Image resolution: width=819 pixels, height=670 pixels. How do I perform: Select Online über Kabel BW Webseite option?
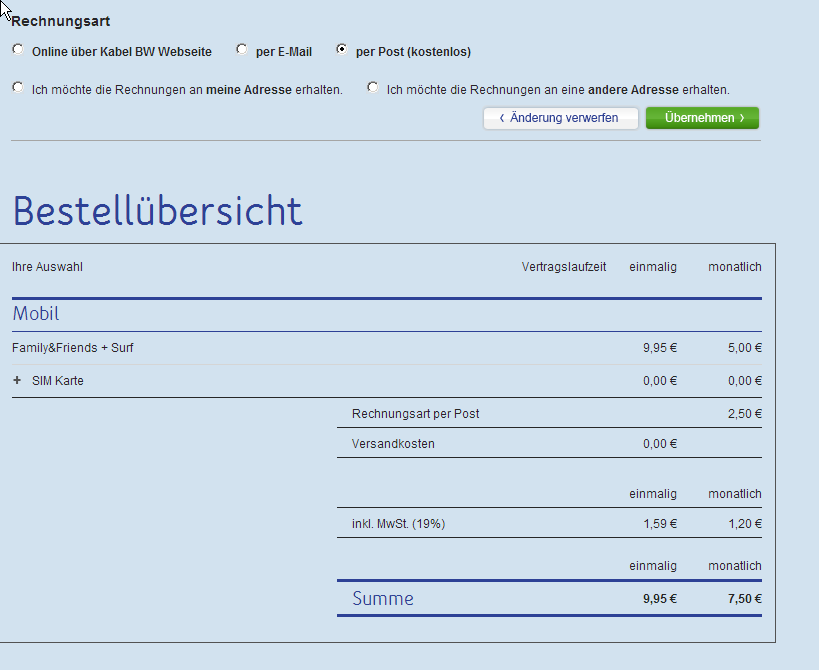(x=18, y=49)
